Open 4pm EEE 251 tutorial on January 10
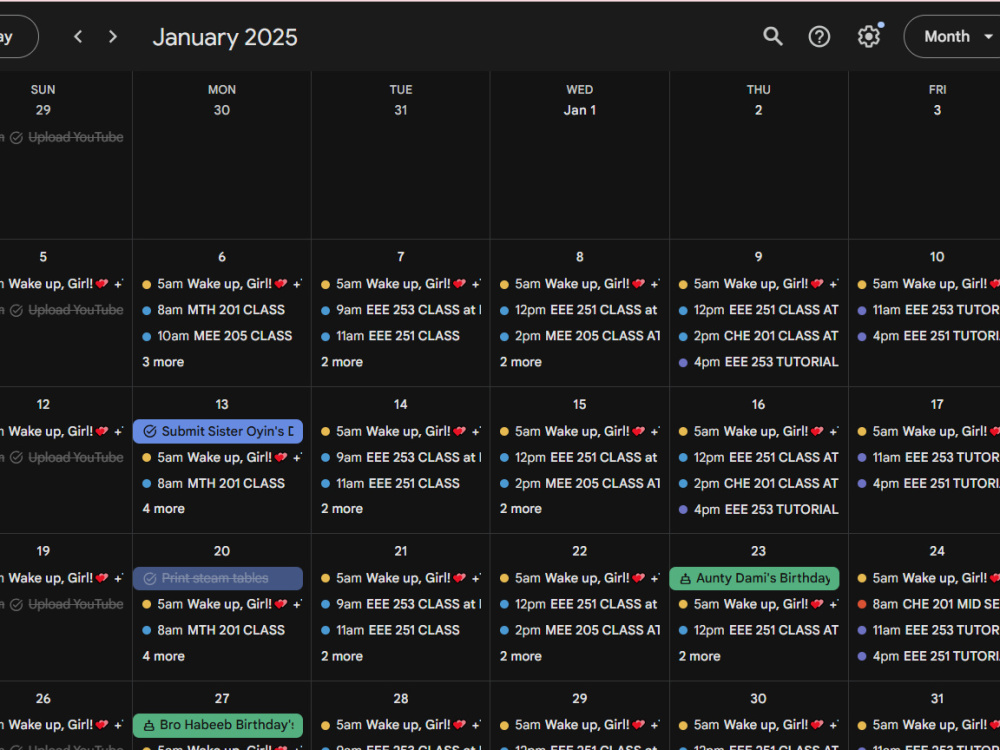Image resolution: width=1000 pixels, height=750 pixels. point(928,336)
